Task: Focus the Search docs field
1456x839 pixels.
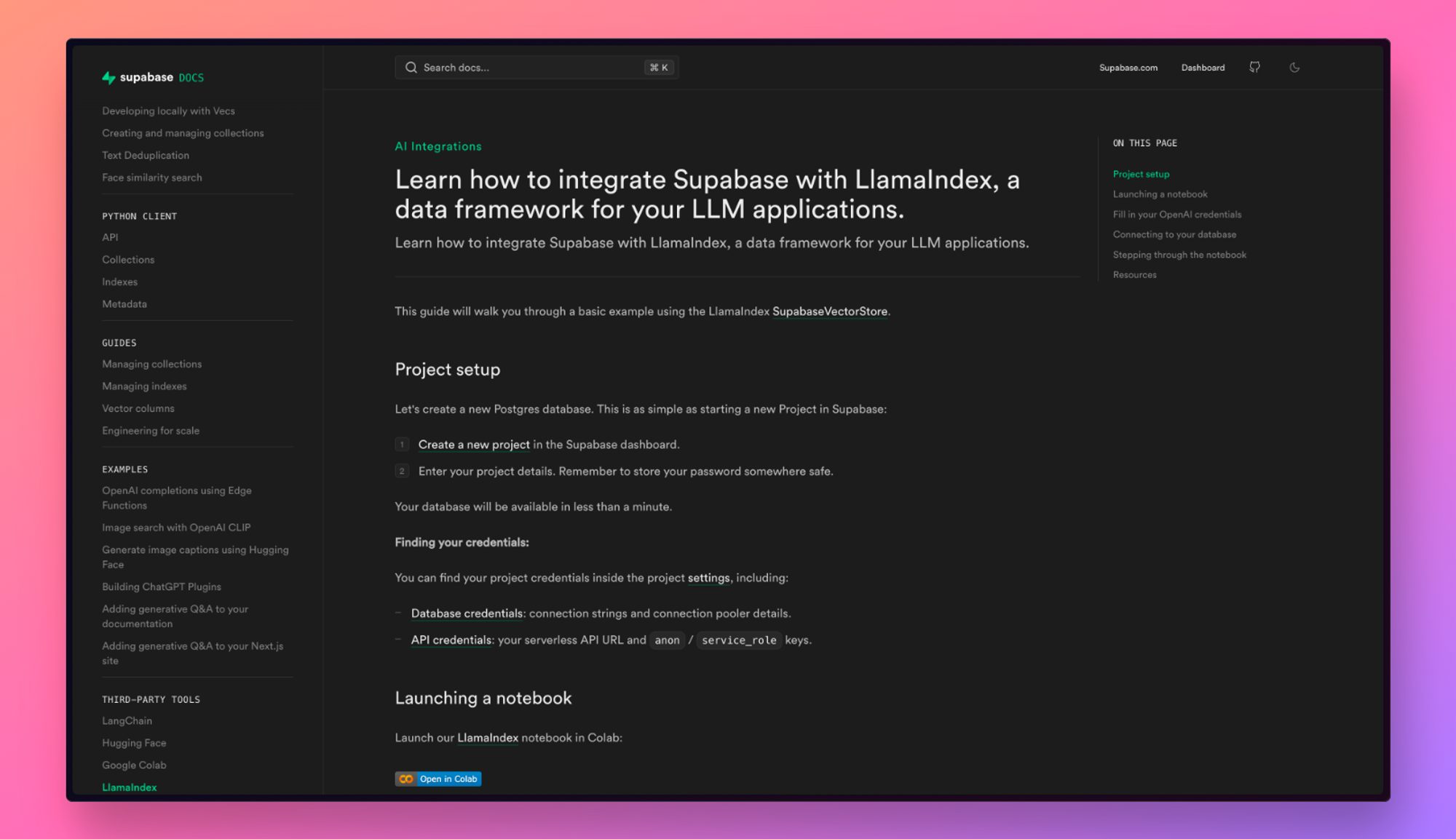Action: [x=537, y=68]
